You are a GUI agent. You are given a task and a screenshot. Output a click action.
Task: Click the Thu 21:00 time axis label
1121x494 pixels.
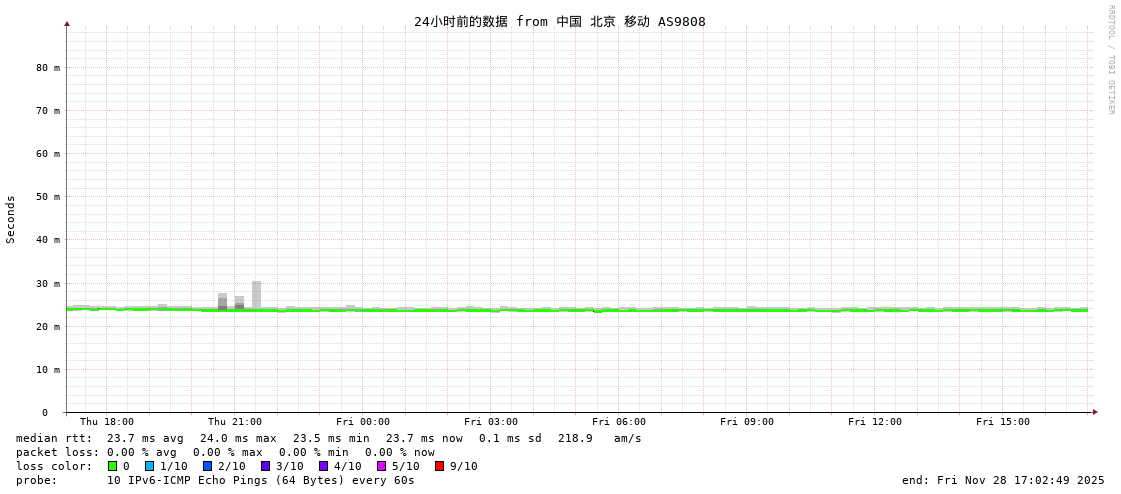tap(234, 422)
